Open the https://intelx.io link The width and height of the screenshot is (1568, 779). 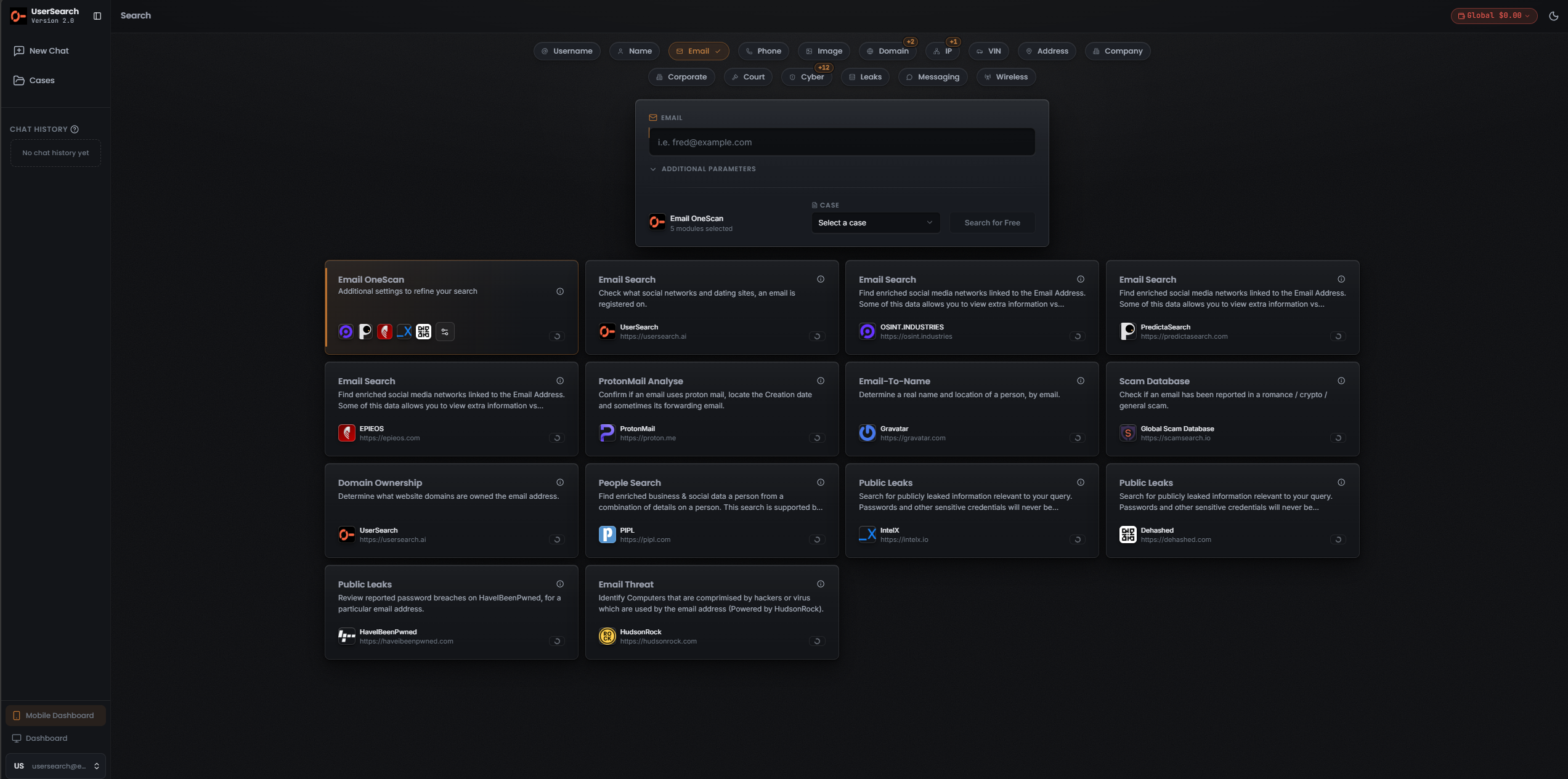(904, 540)
